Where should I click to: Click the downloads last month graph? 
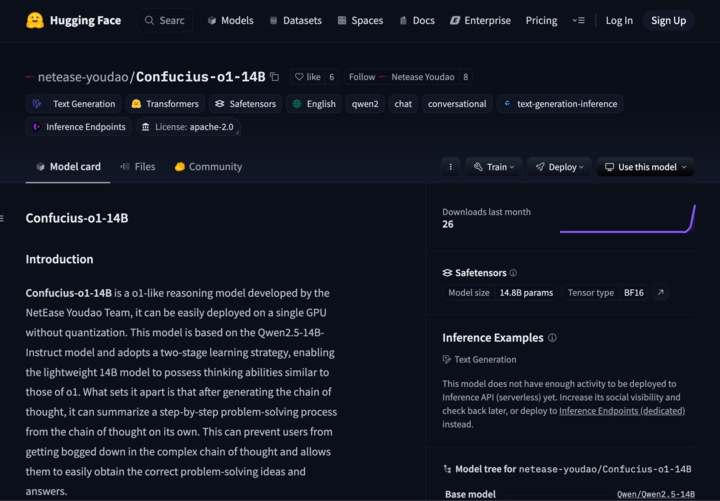628,219
